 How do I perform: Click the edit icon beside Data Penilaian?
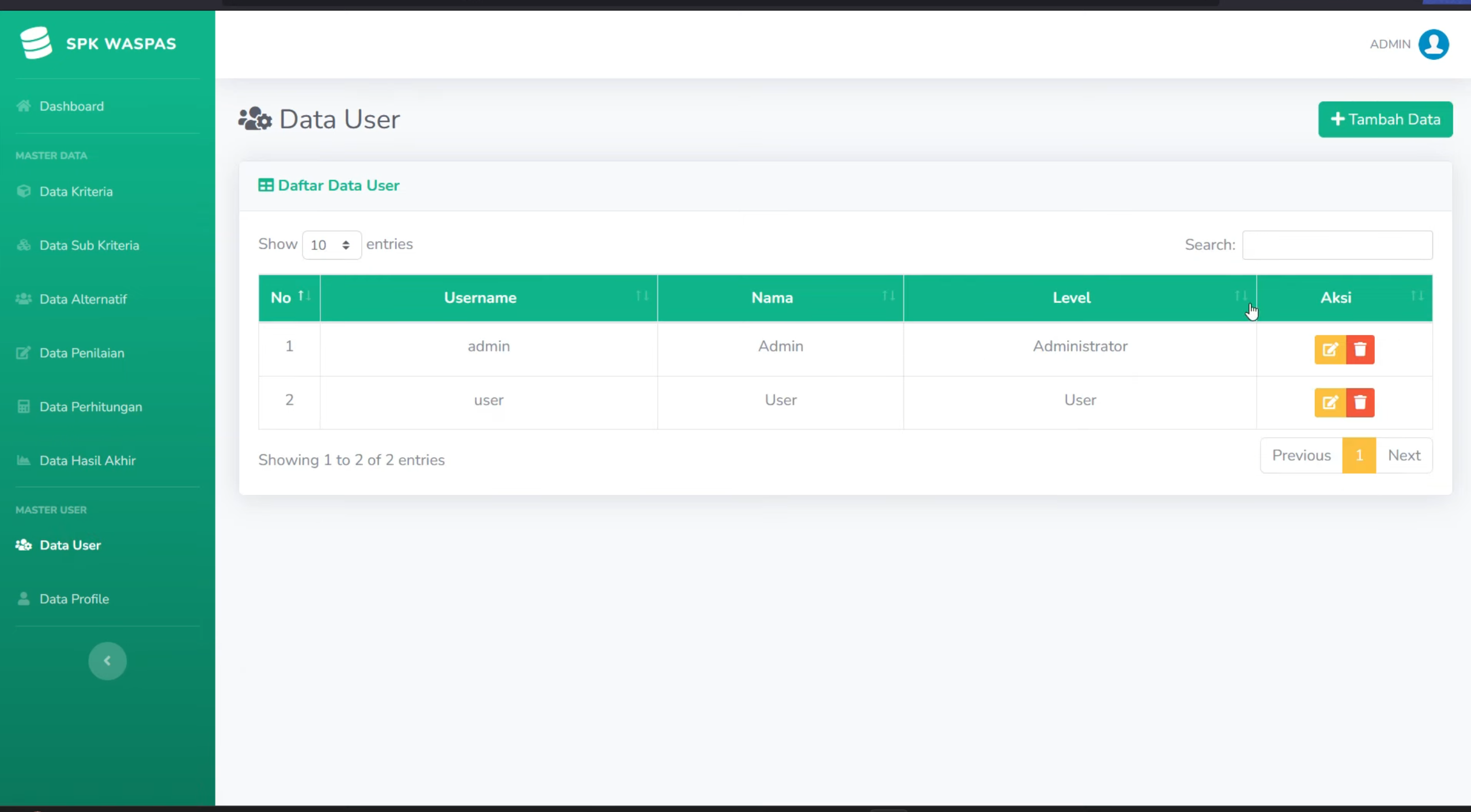click(x=24, y=353)
